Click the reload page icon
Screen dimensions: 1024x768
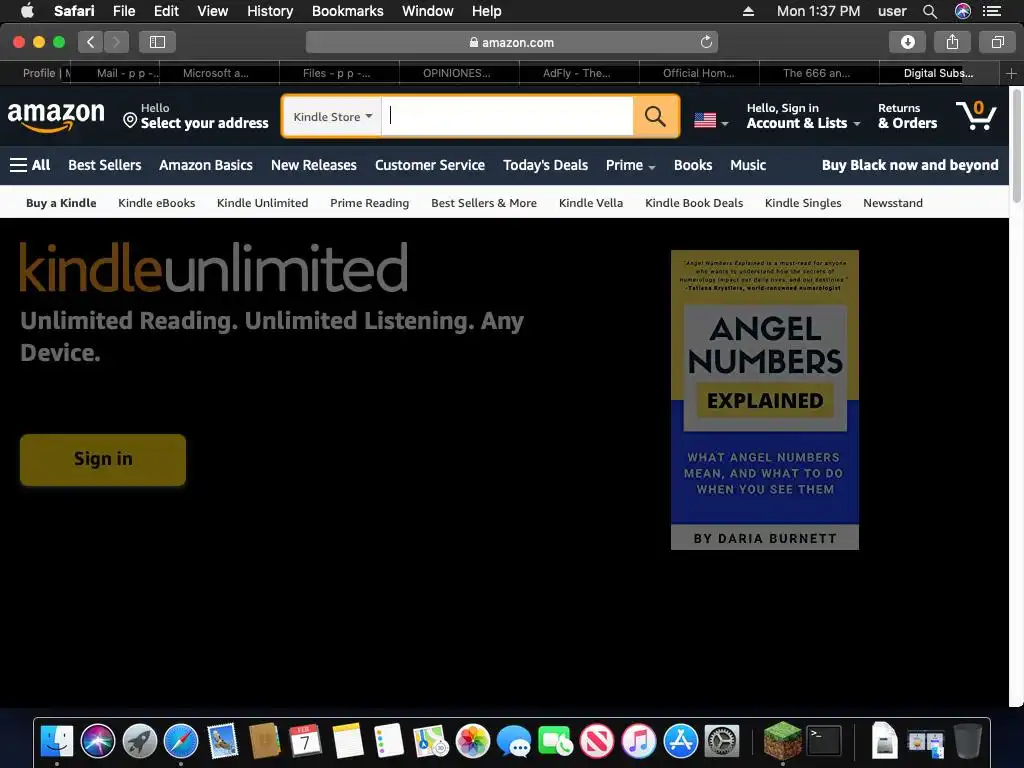click(x=706, y=42)
